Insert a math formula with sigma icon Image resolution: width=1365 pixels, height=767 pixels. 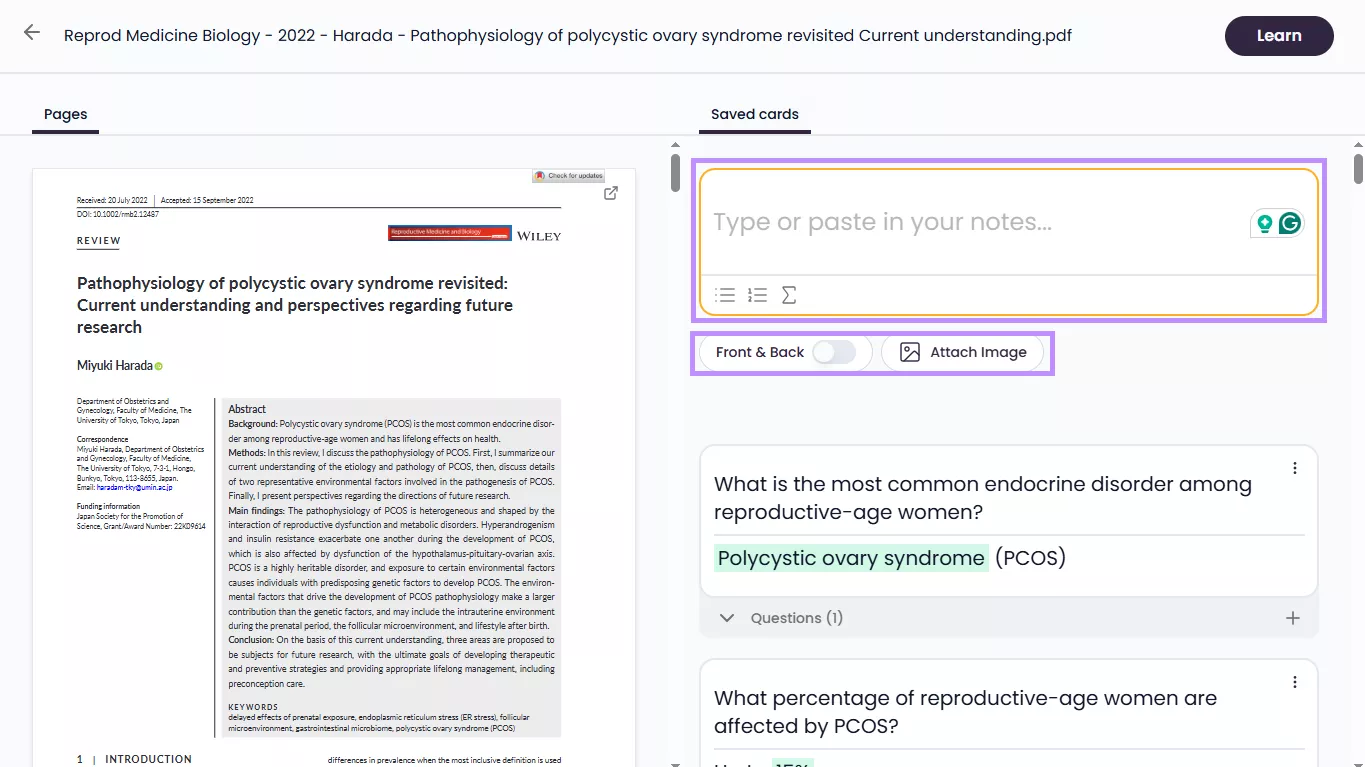tap(789, 295)
